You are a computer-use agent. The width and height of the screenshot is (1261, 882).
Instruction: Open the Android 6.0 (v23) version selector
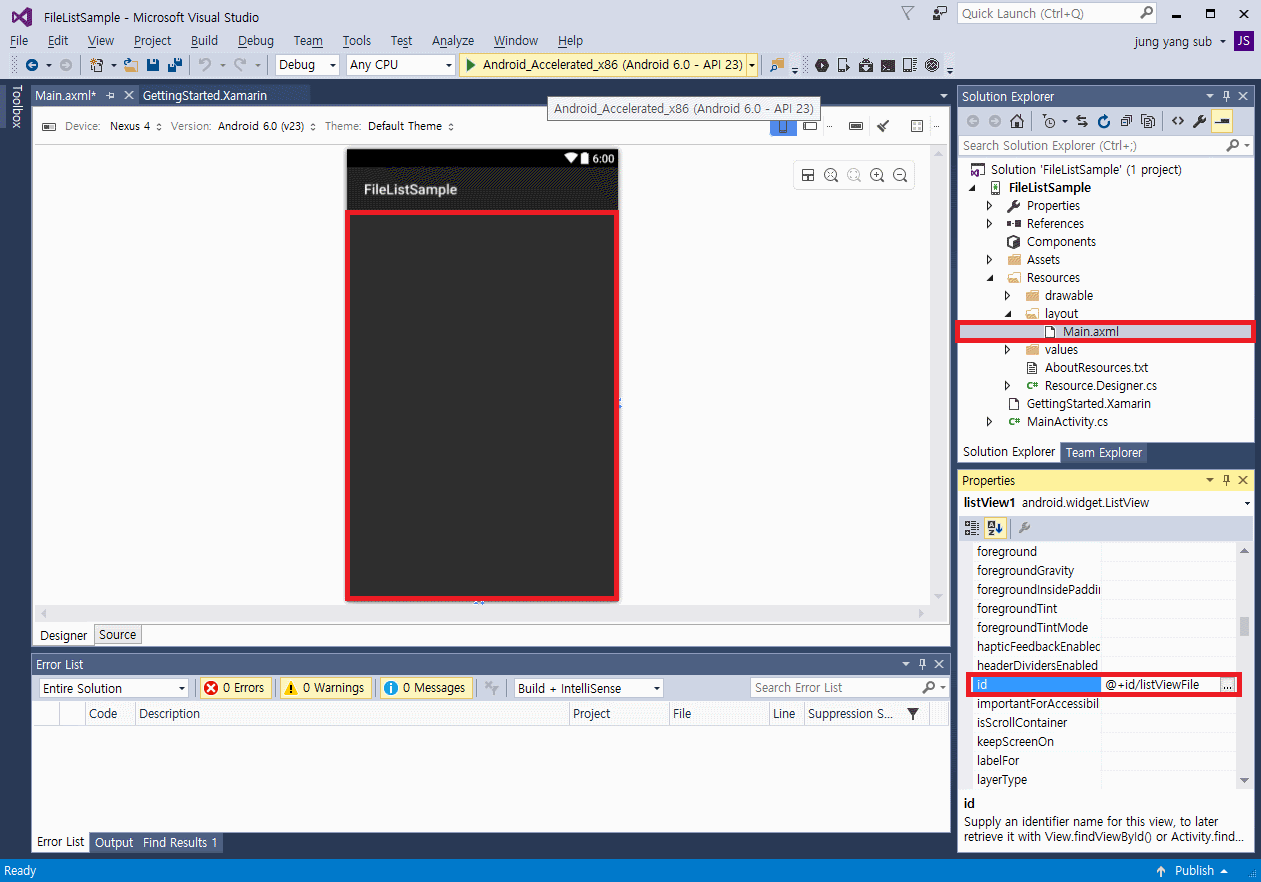pos(266,126)
